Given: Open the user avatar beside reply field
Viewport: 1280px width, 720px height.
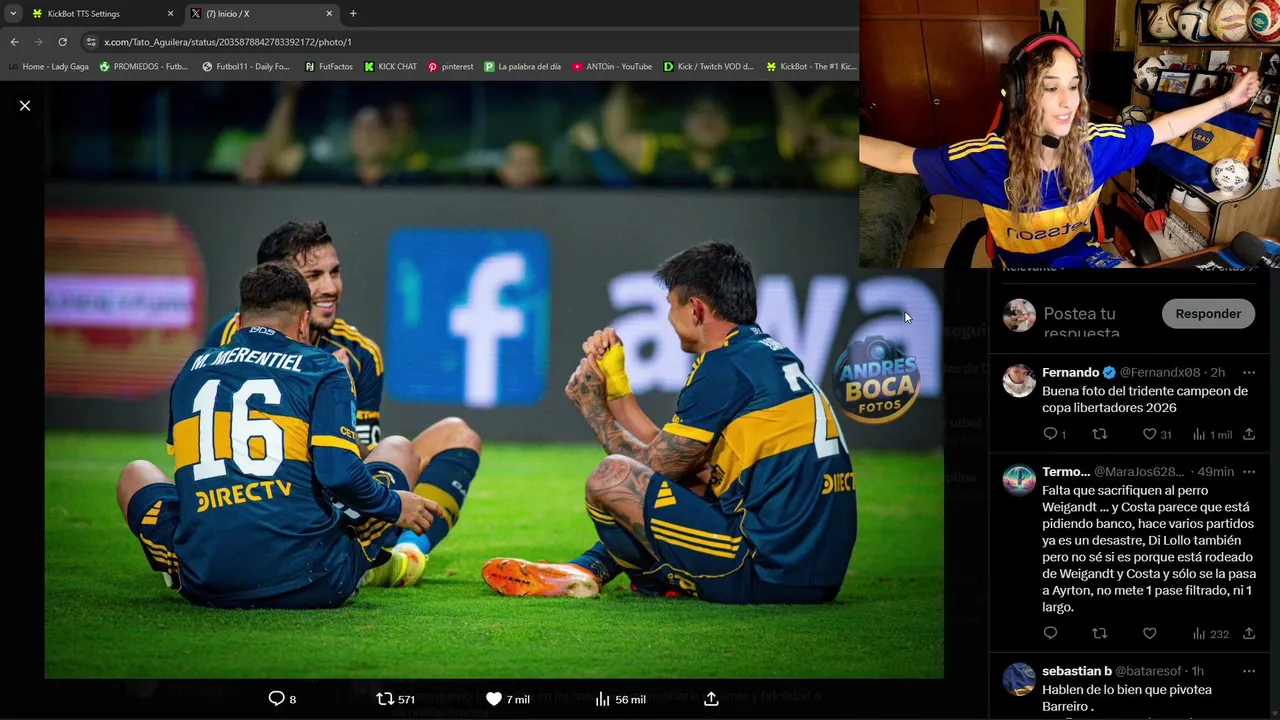Looking at the screenshot, I should pyautogui.click(x=1019, y=315).
